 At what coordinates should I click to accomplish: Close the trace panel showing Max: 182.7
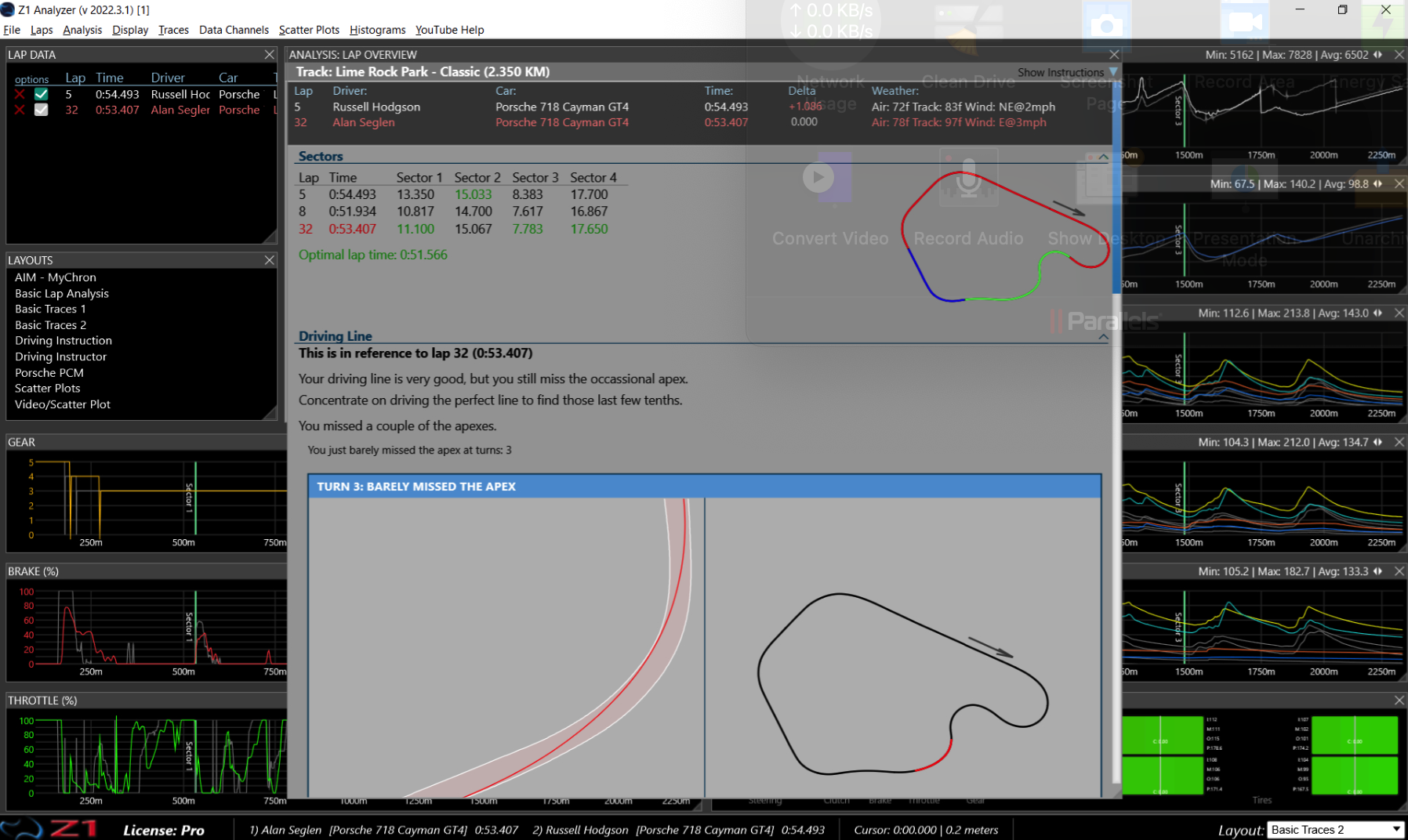[1399, 571]
